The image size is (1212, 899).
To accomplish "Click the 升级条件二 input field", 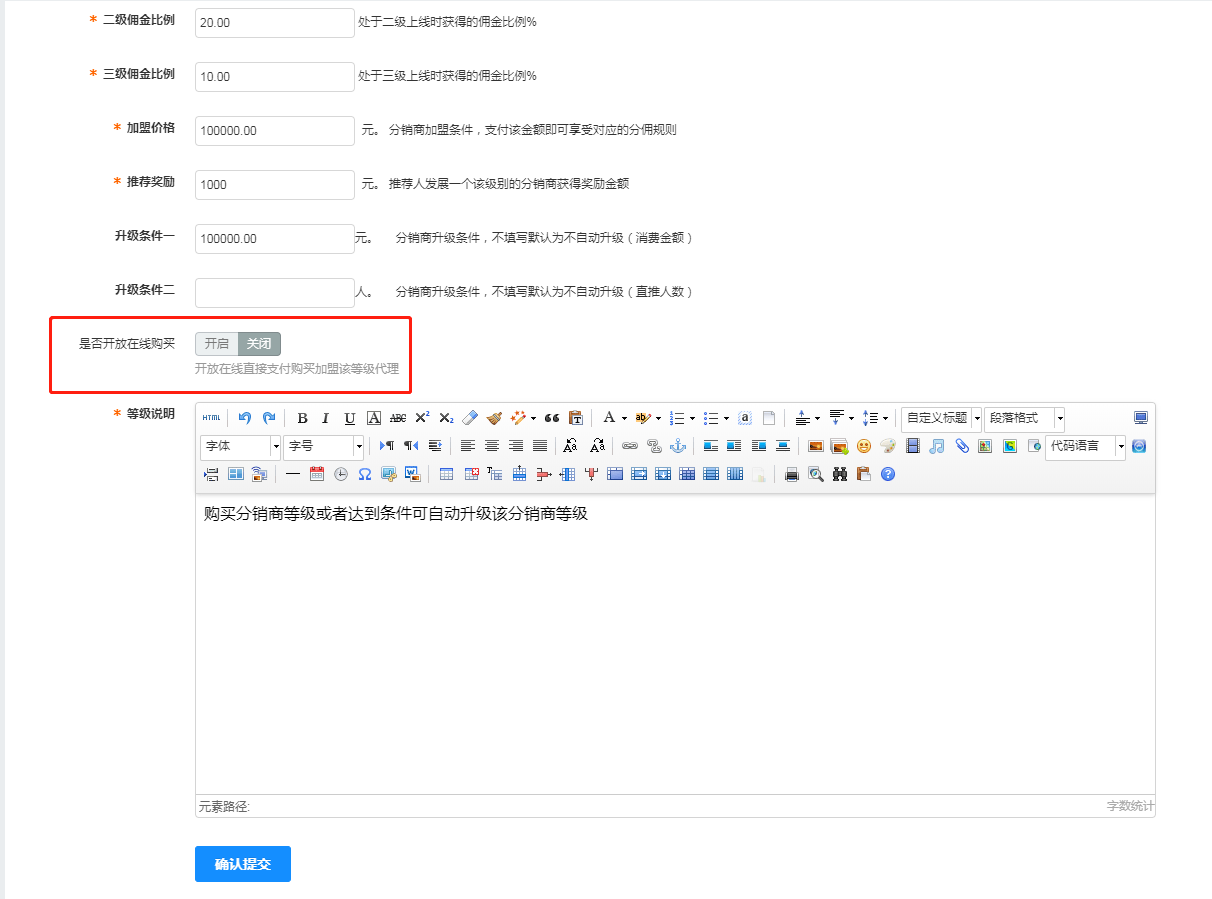I will tap(274, 292).
